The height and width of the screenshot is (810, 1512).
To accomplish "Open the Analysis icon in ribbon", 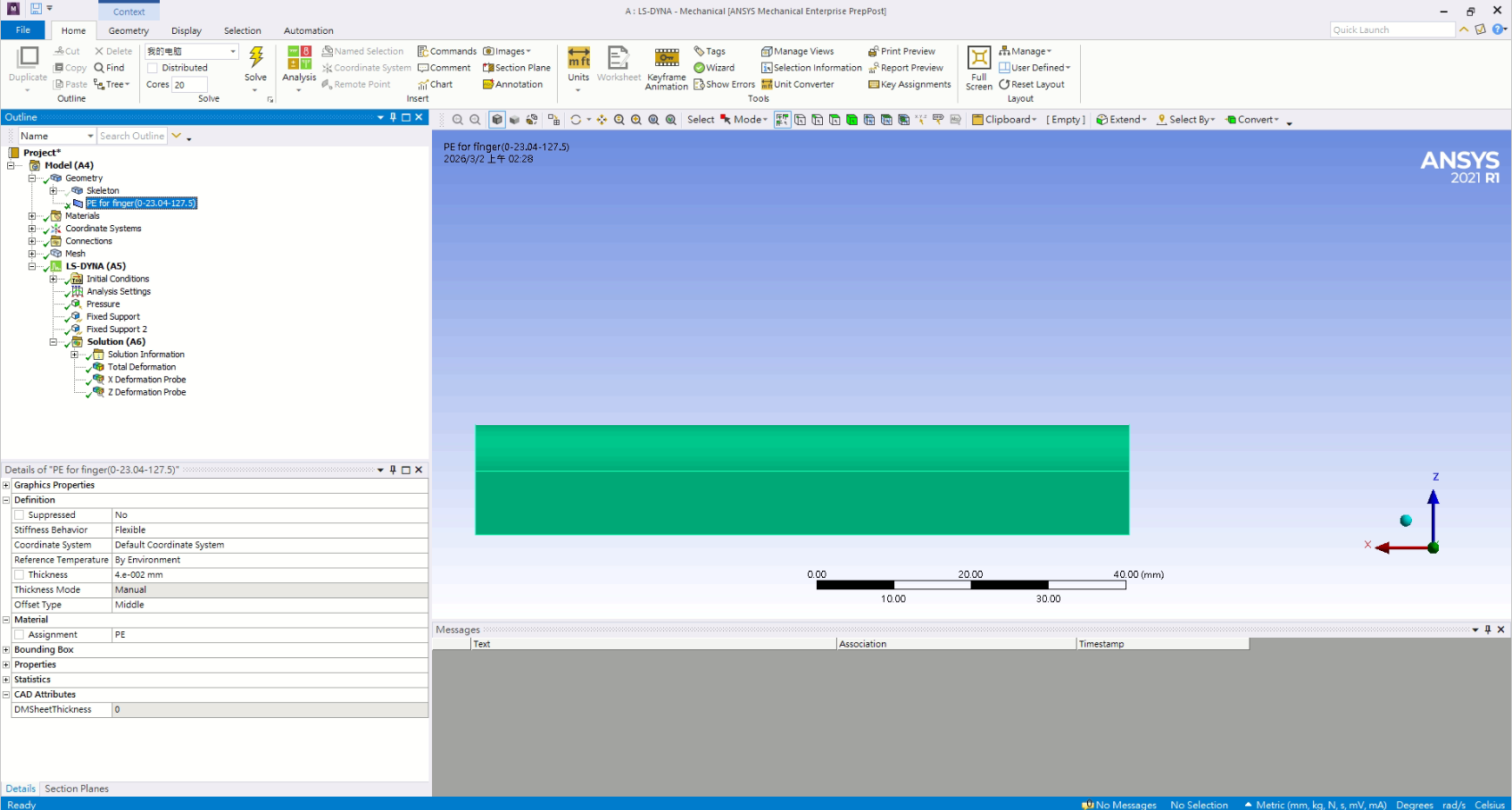I will (x=299, y=59).
